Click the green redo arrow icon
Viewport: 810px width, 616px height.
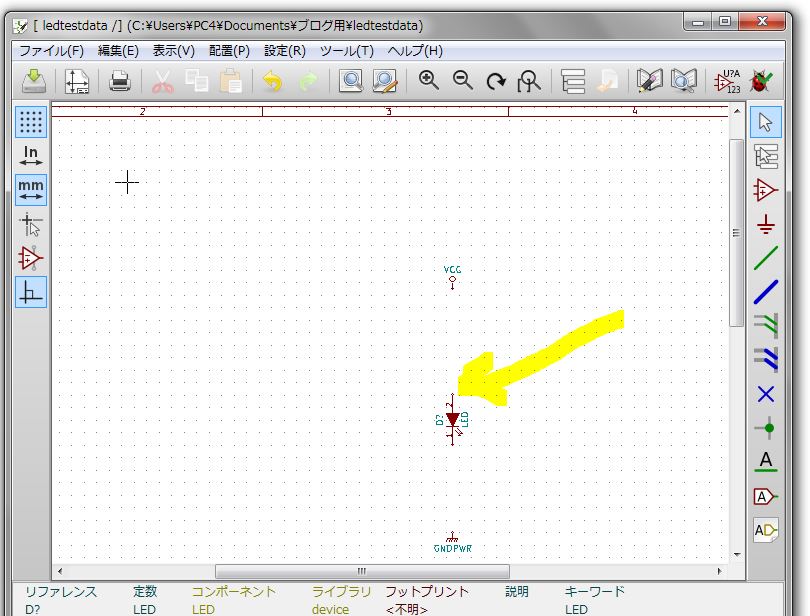[x=308, y=81]
